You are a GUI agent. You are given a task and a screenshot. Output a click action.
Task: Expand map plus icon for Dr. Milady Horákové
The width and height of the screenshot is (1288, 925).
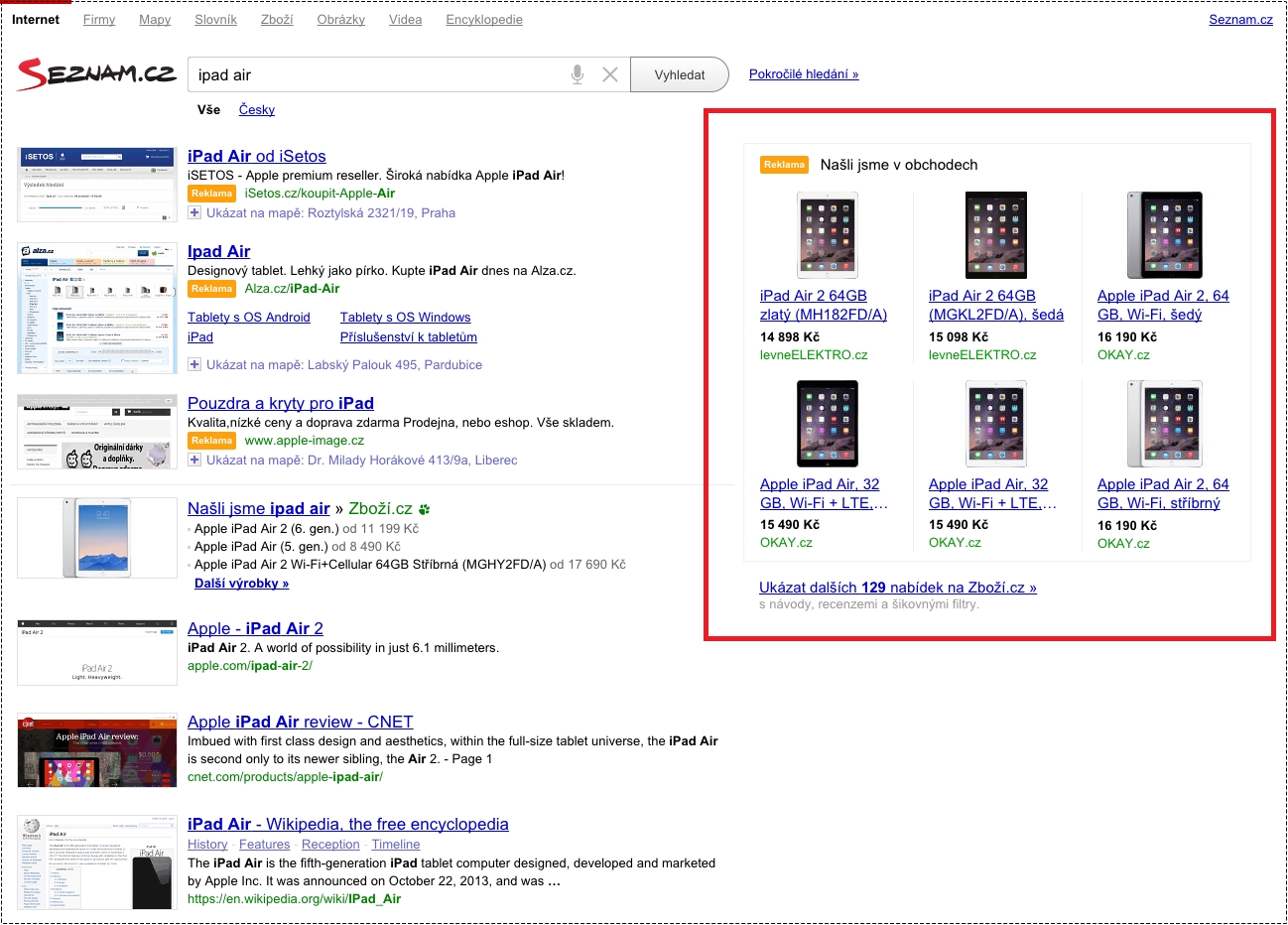coord(194,460)
